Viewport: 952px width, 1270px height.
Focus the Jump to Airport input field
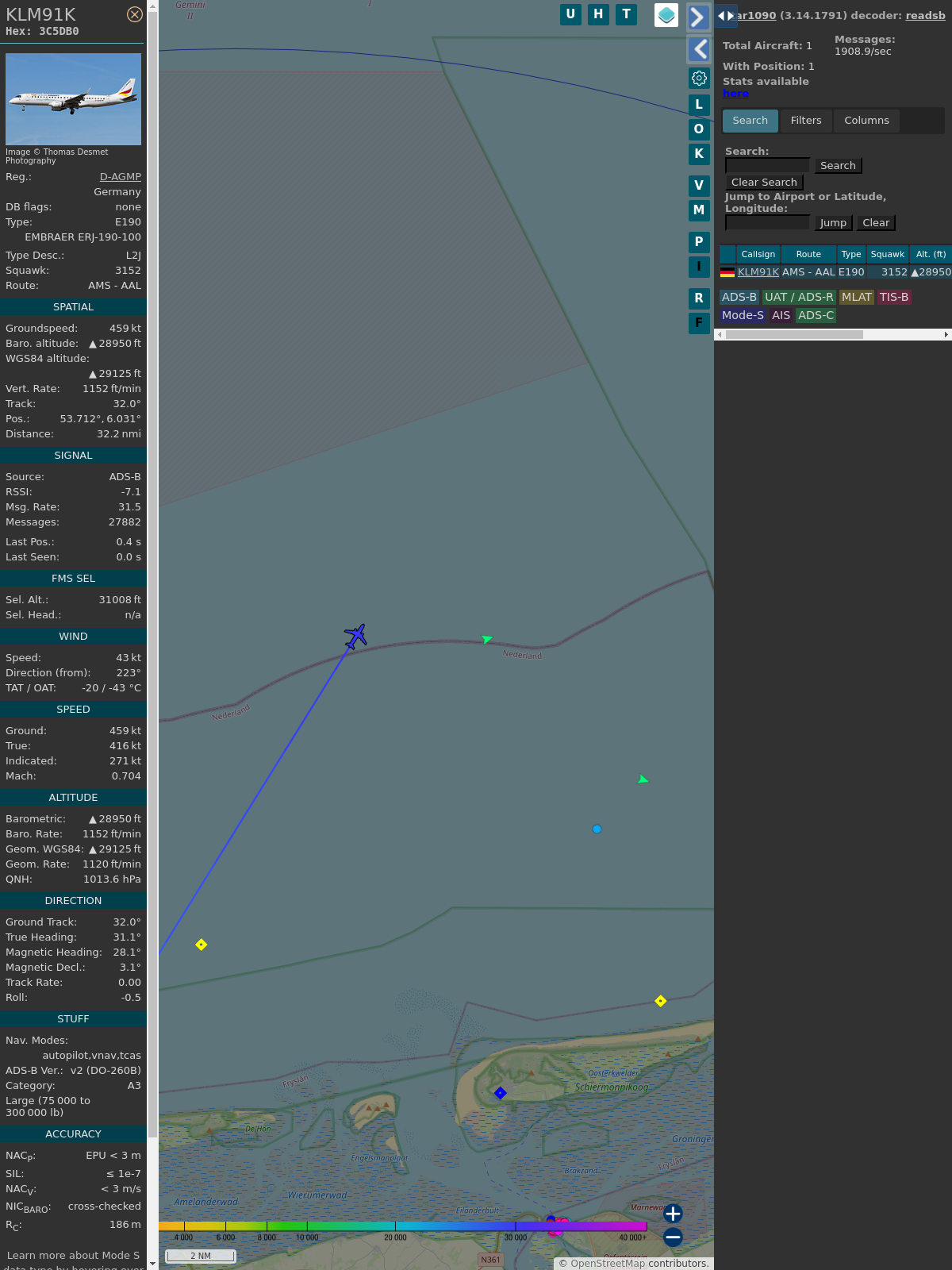point(767,222)
